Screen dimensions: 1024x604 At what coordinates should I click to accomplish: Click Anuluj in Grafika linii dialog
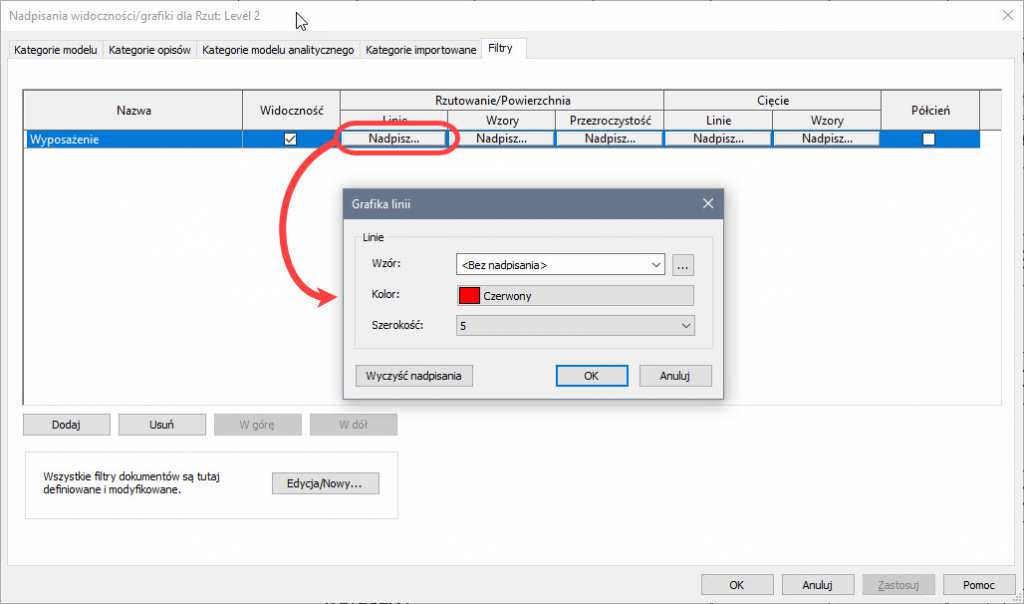[x=675, y=376]
